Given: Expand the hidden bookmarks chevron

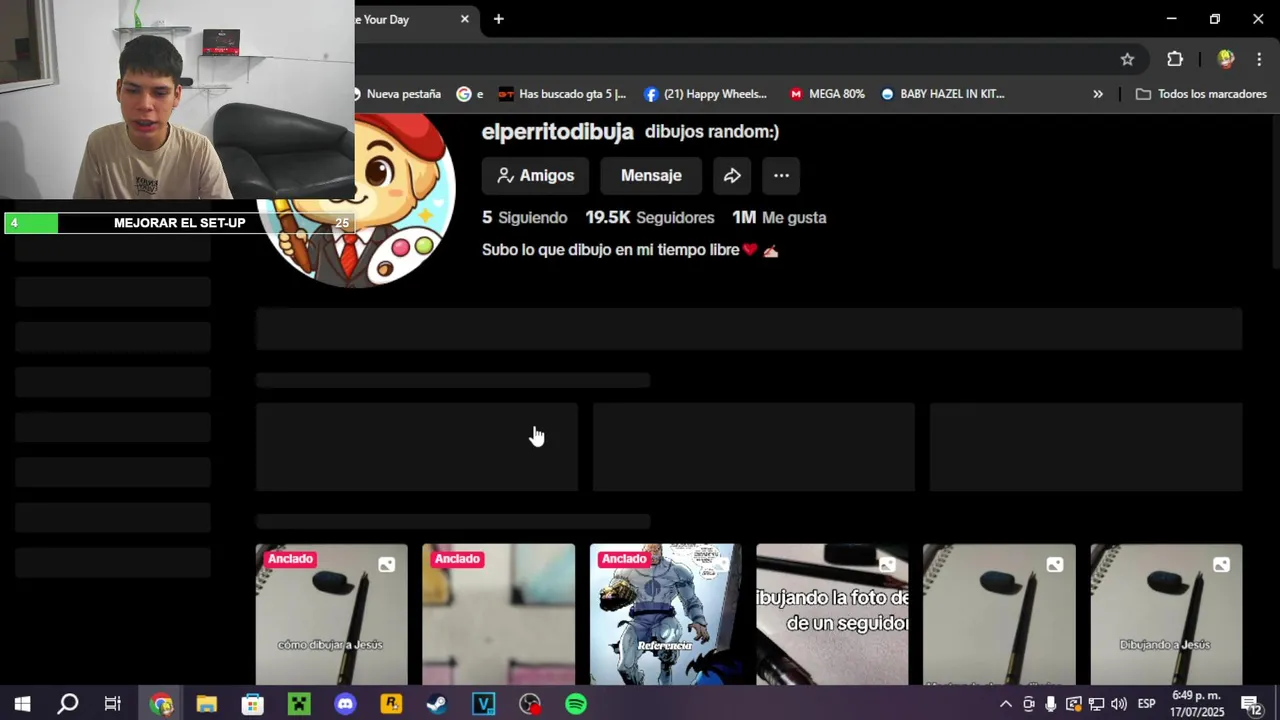Looking at the screenshot, I should tap(1098, 94).
